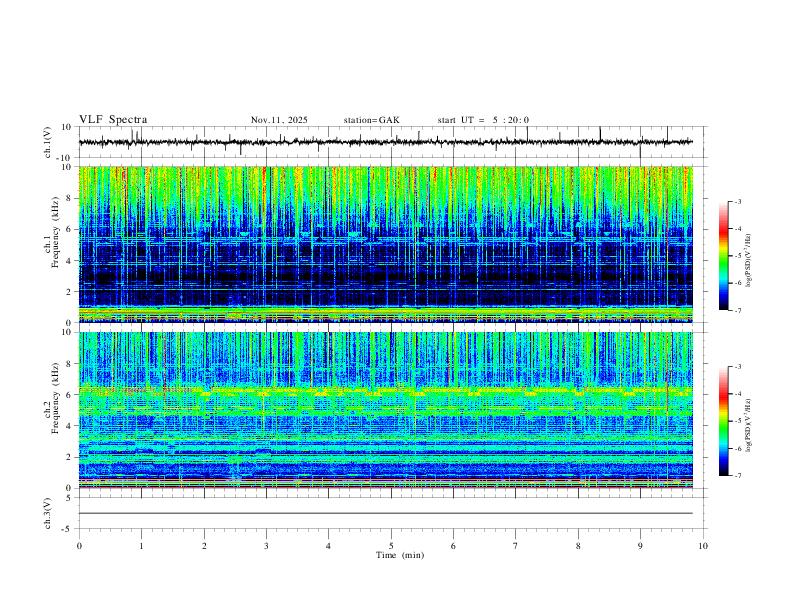Click the date label "Nov.11, 2025"
This screenshot has height=612, width=792.
click(x=279, y=120)
